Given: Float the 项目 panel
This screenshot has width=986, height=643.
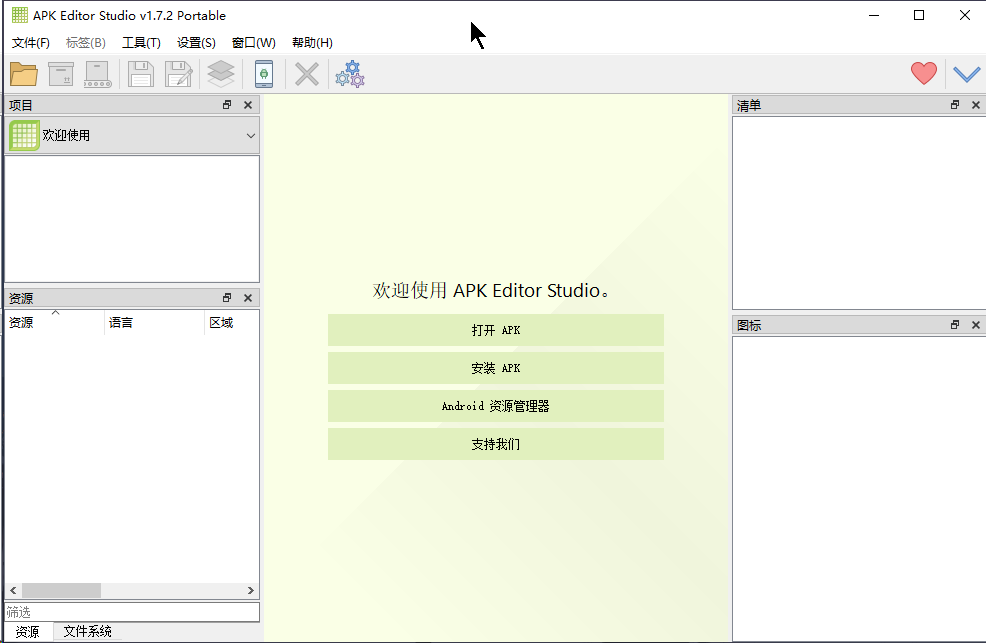Looking at the screenshot, I should (227, 105).
